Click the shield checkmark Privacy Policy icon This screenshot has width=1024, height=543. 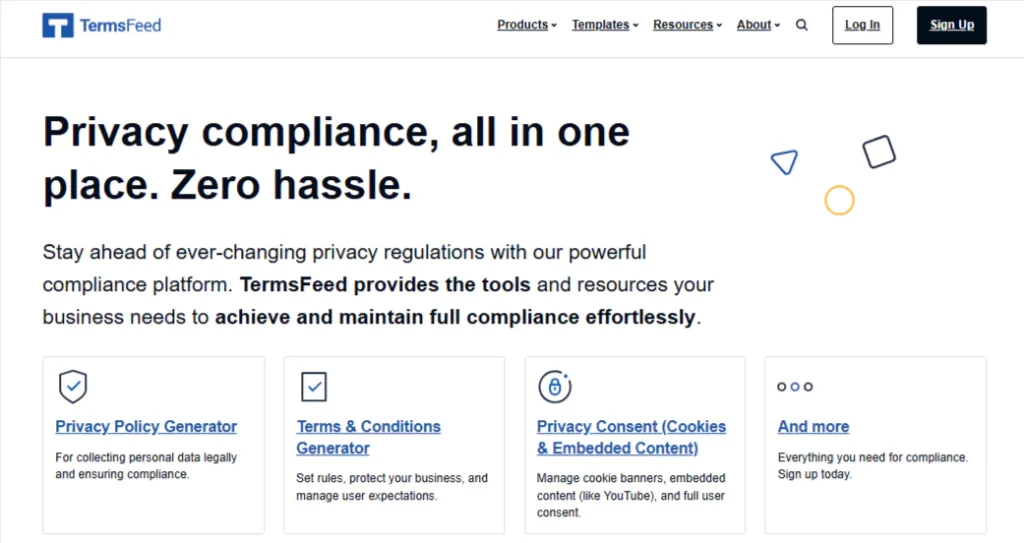point(72,386)
